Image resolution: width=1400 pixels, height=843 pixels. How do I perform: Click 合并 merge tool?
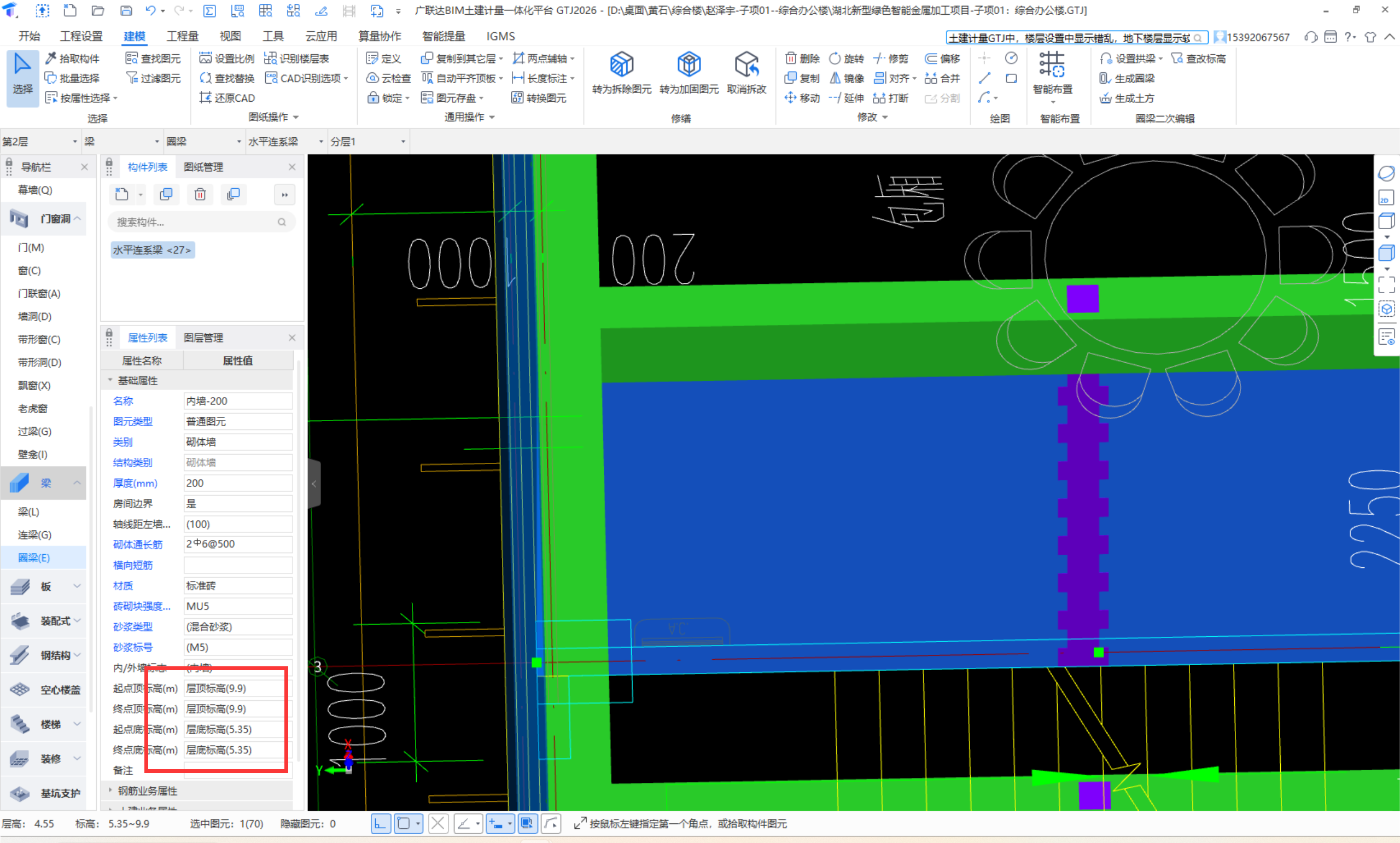pyautogui.click(x=942, y=78)
